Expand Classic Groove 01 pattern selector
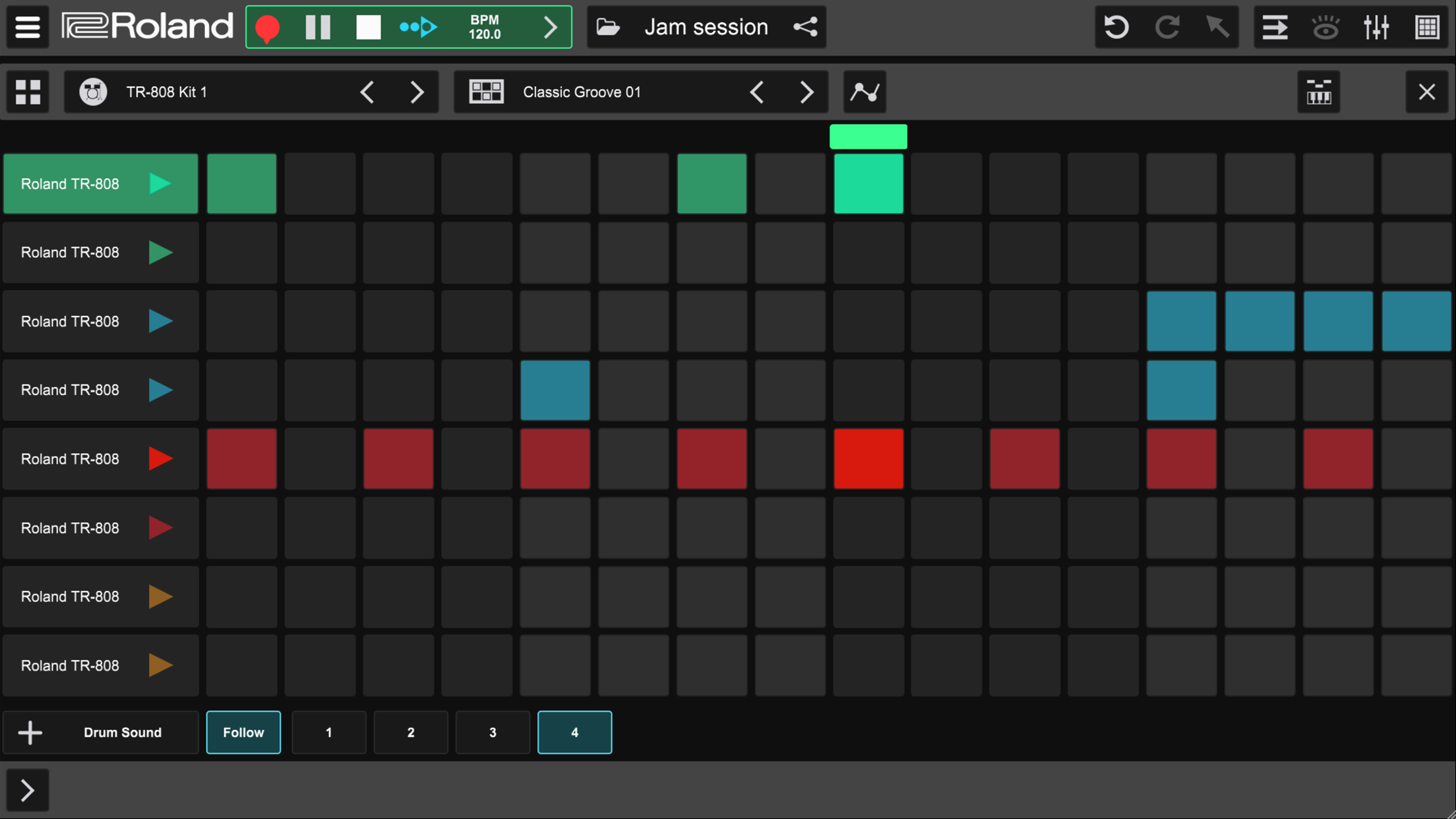1456x819 pixels. (486, 92)
